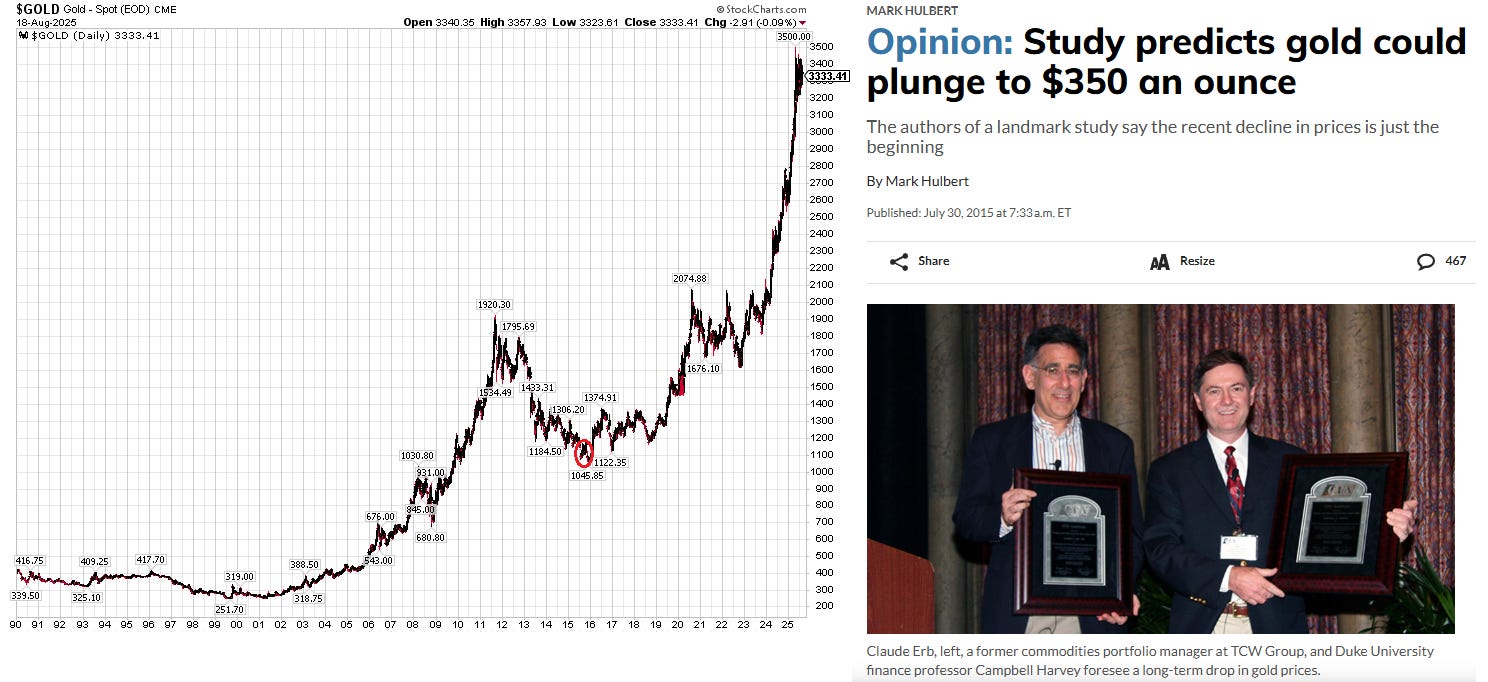Click the 1122.35 price label
Image resolution: width=1488 pixels, height=682 pixels.
(x=610, y=463)
